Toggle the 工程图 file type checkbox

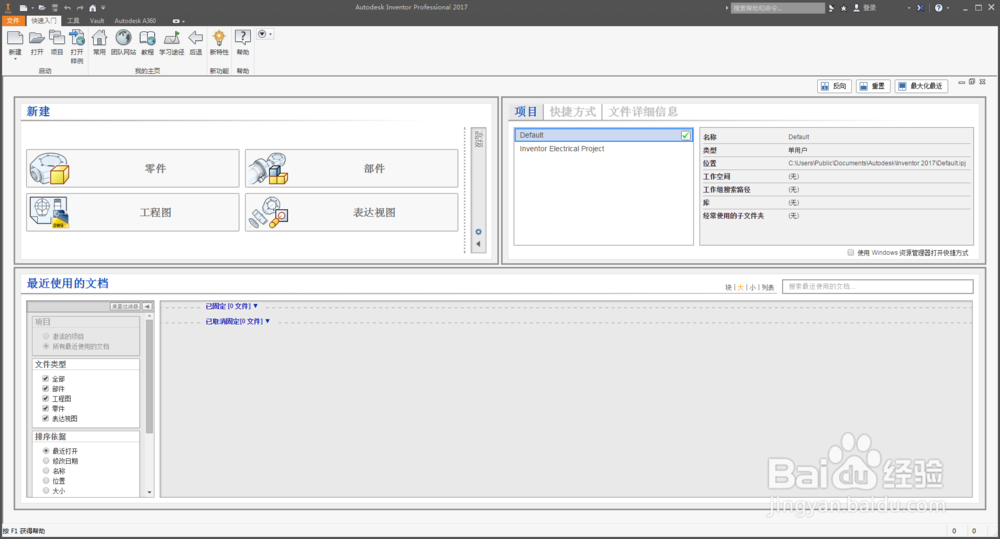[45, 398]
